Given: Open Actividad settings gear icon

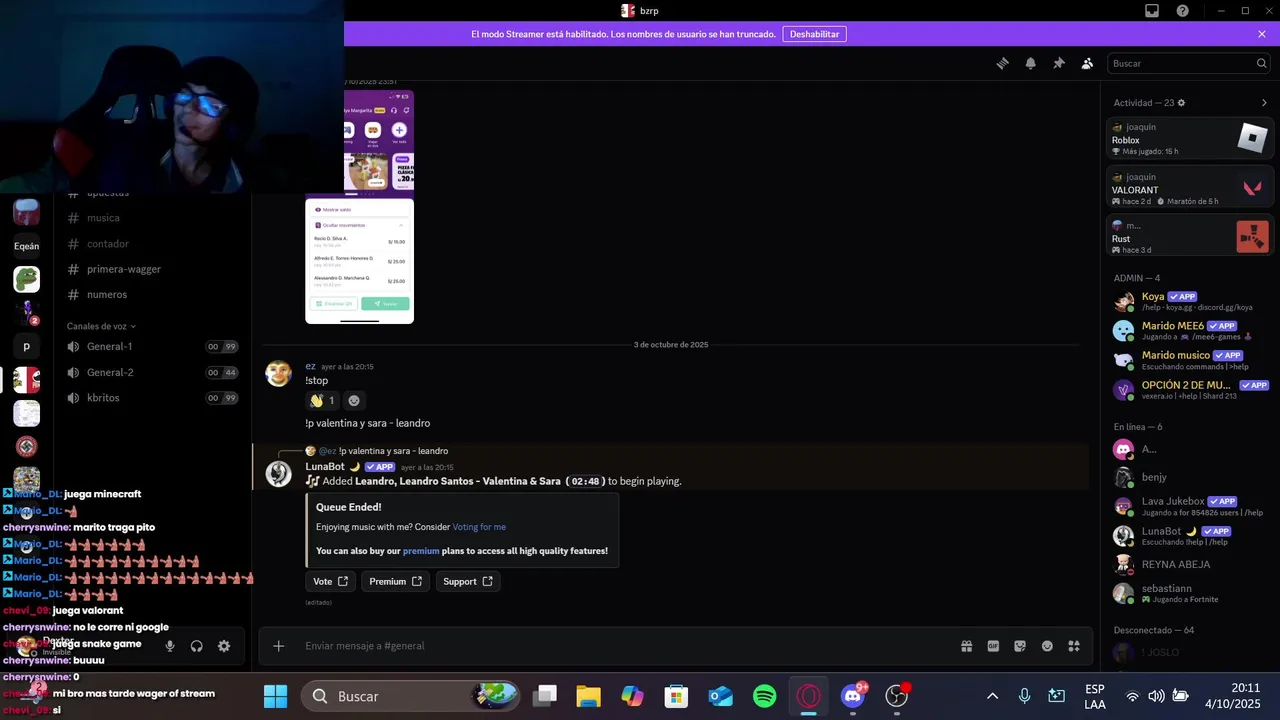Looking at the screenshot, I should click(1181, 103).
